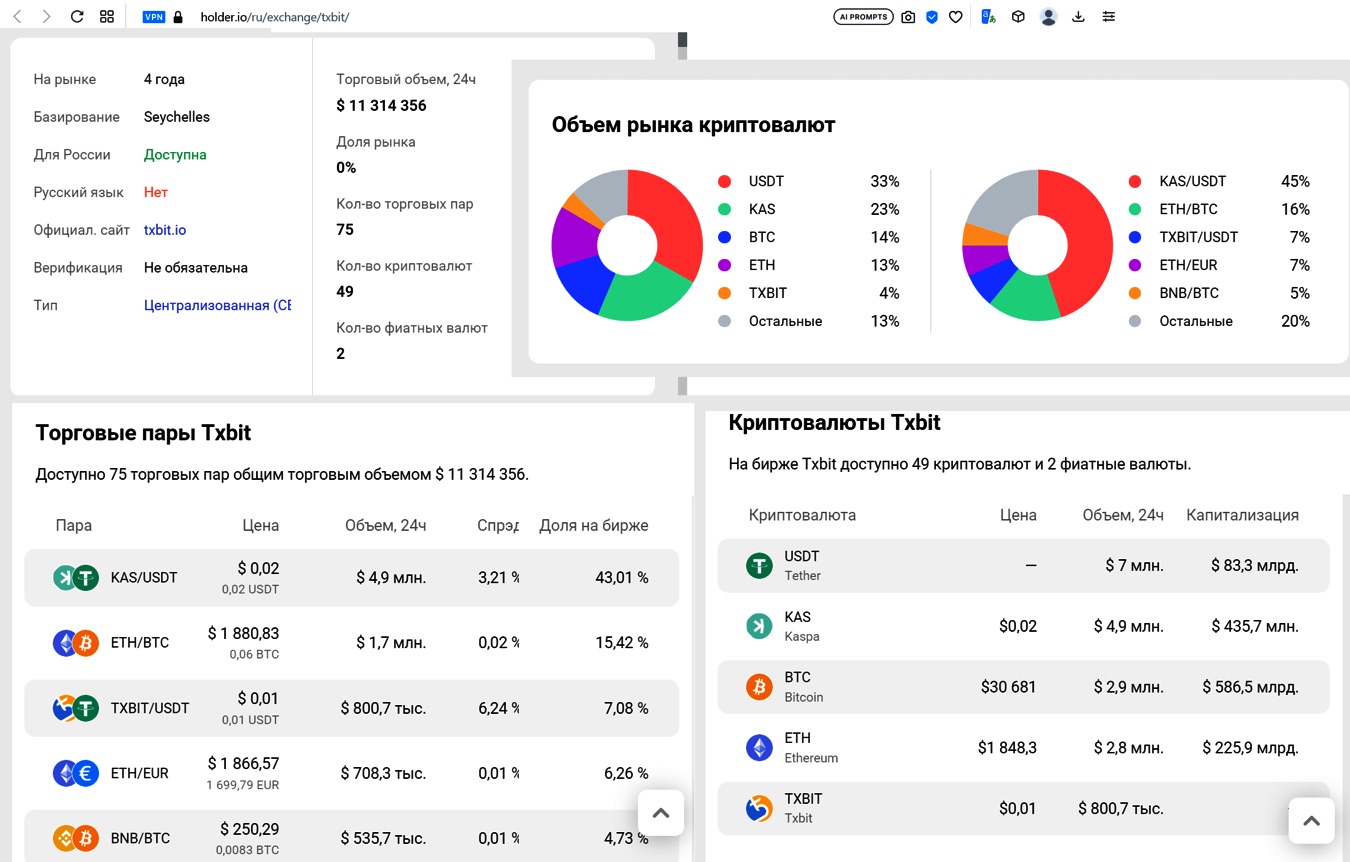Open the blue shield ad blocker icon
The width and height of the screenshot is (1350, 862).
(932, 17)
